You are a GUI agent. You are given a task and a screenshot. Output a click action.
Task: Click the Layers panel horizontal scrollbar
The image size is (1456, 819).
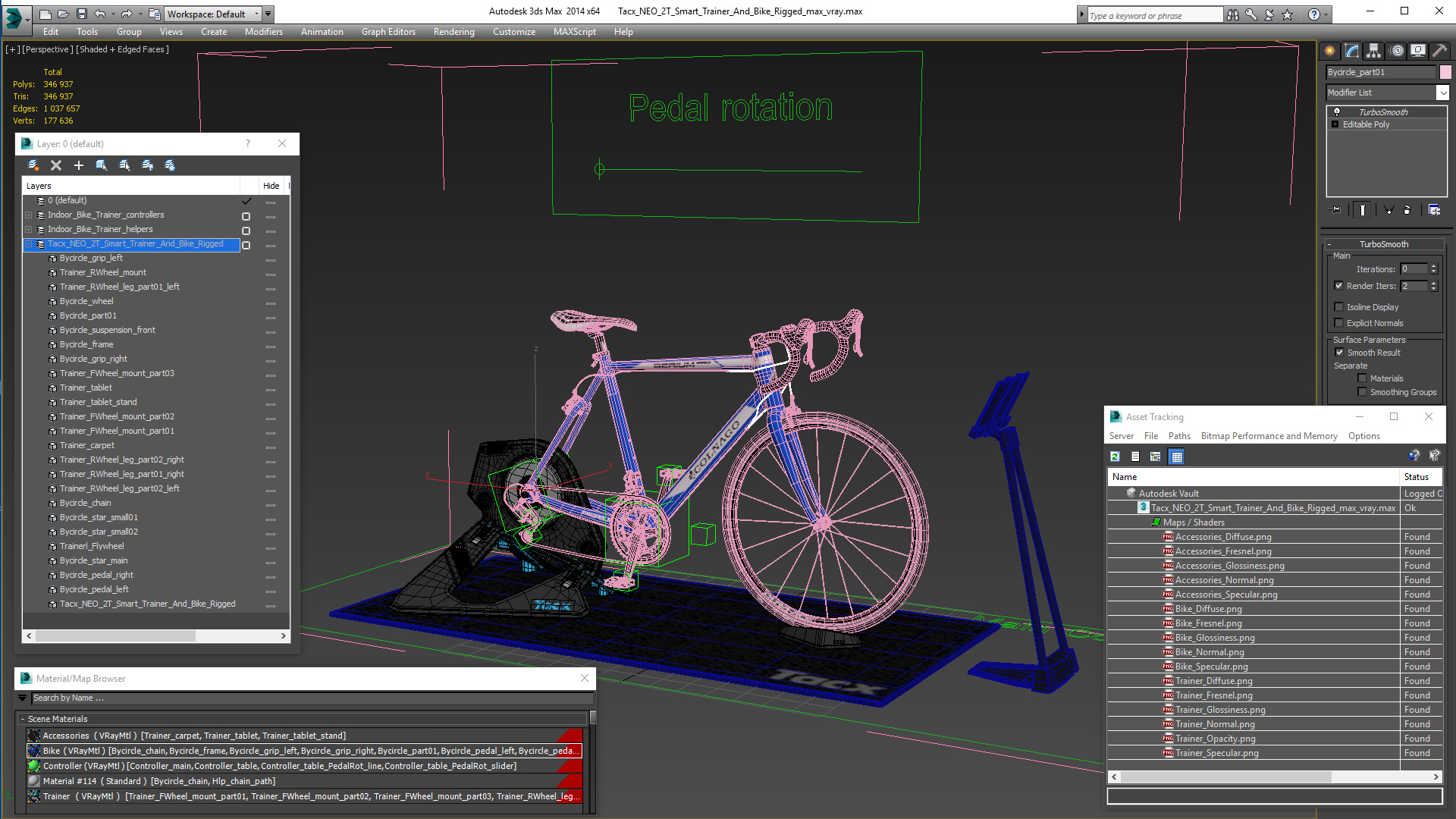point(156,636)
